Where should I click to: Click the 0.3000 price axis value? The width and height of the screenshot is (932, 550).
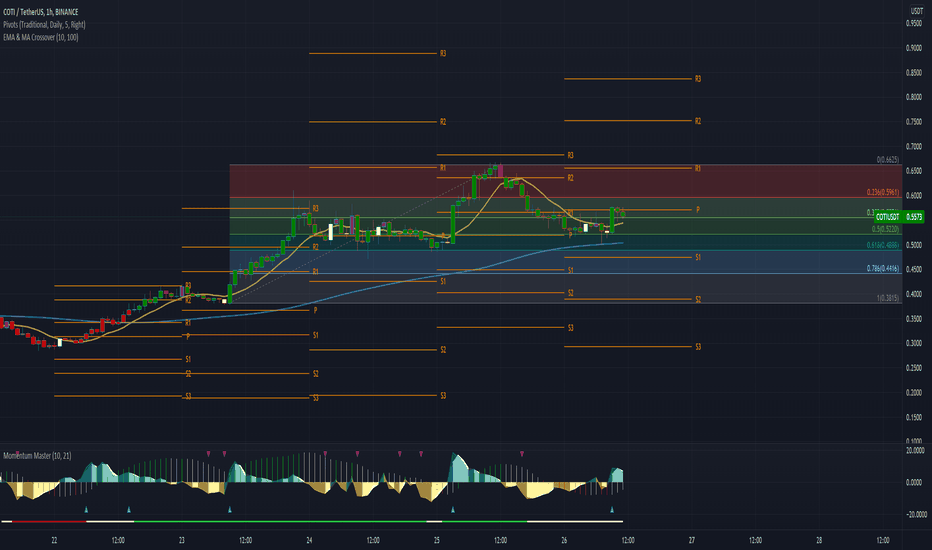pos(914,343)
